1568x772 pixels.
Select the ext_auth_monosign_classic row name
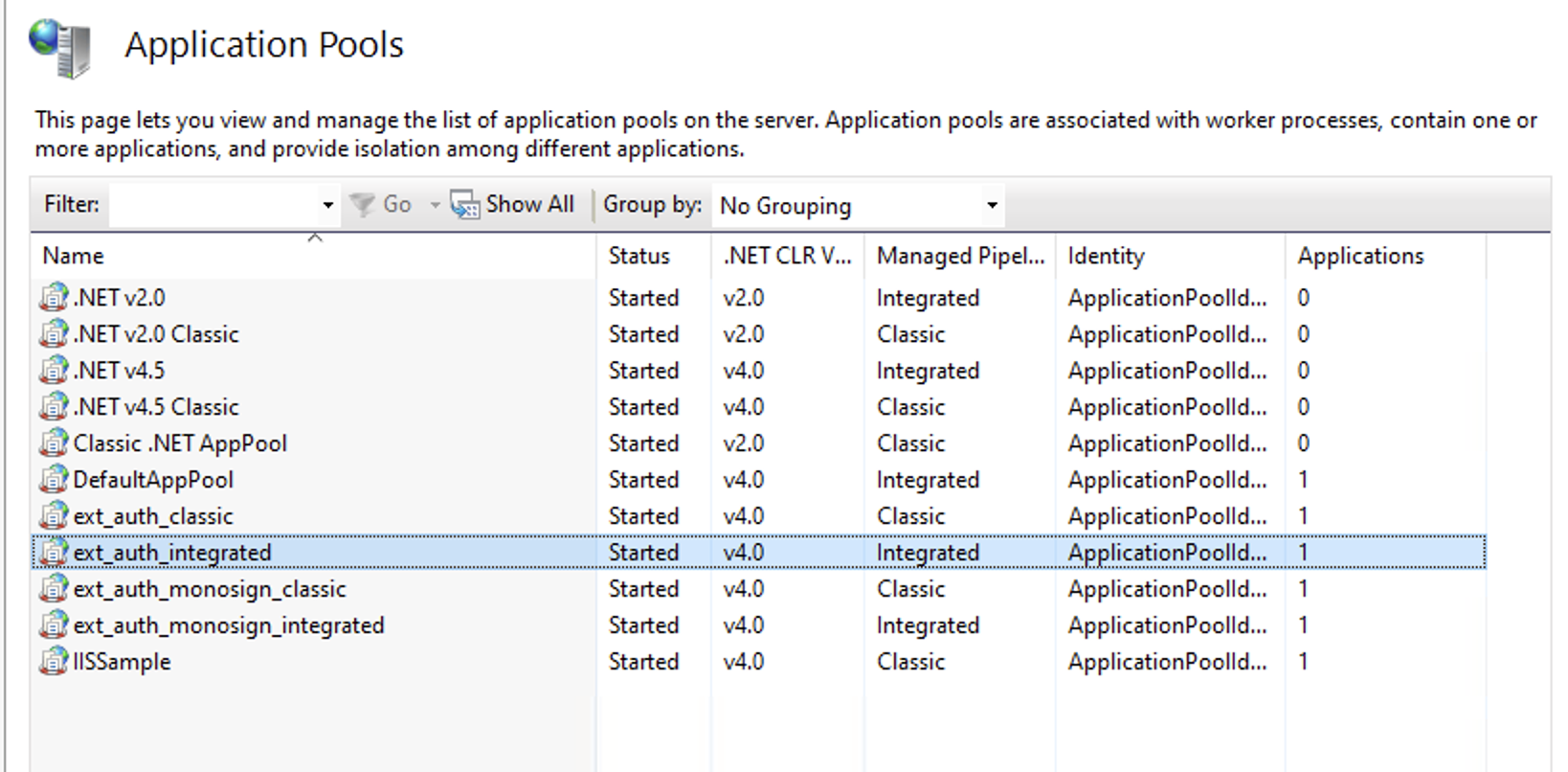tap(209, 589)
